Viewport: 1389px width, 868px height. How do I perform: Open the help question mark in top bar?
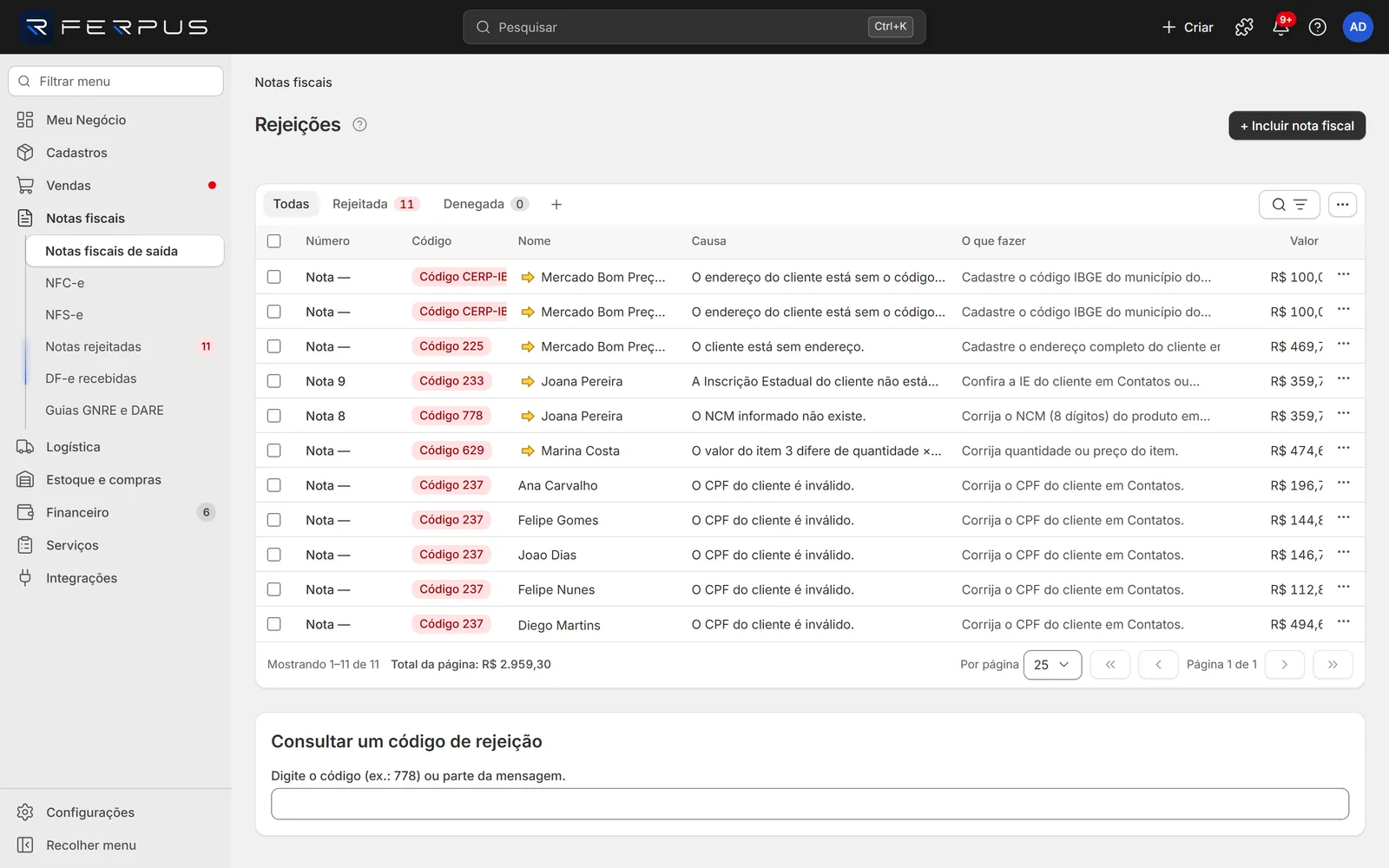coord(1317,27)
